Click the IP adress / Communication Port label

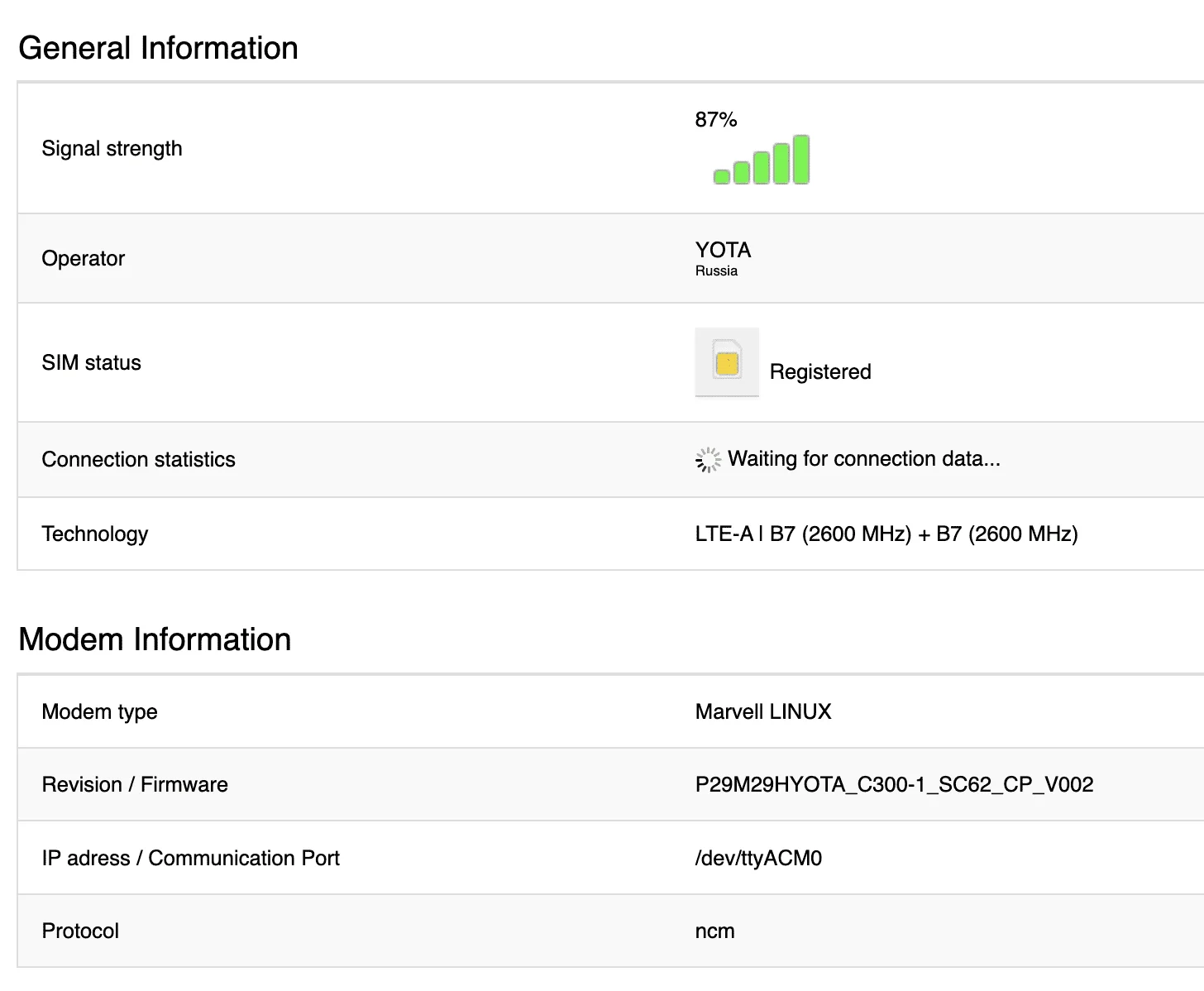[190, 859]
